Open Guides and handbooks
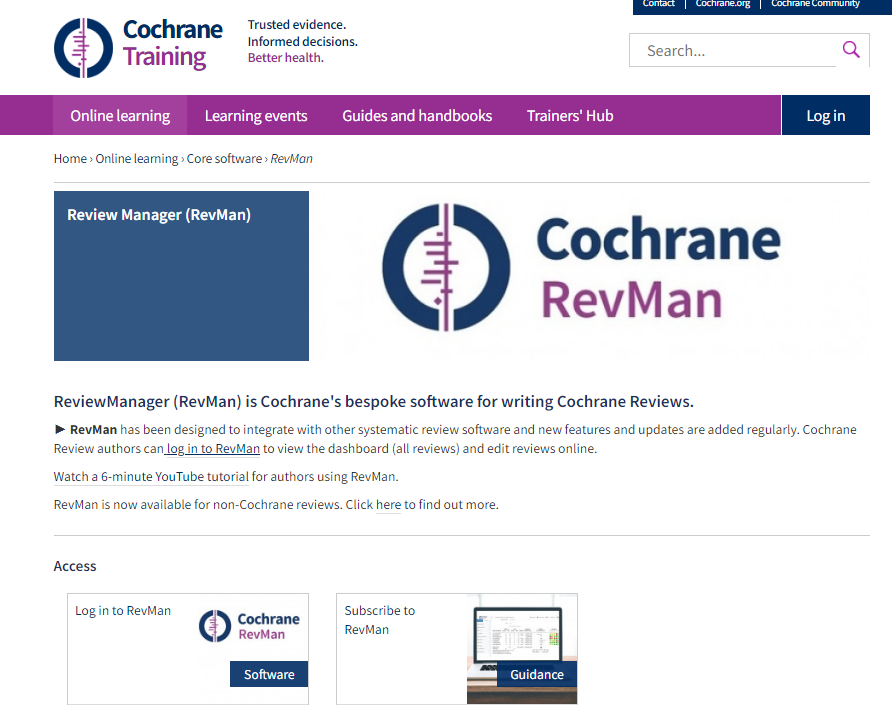 tap(416, 115)
